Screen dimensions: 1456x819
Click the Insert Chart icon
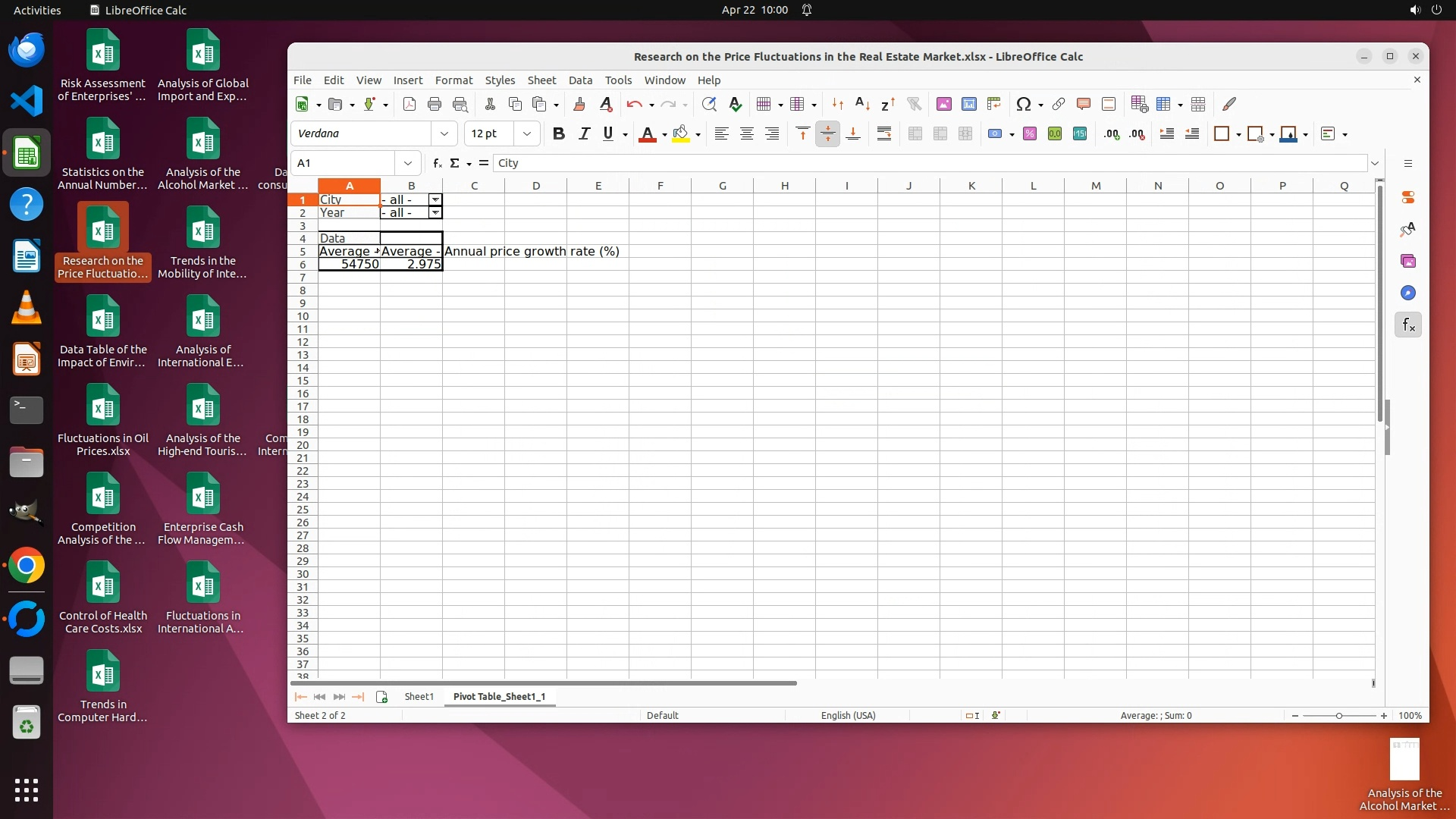[969, 105]
